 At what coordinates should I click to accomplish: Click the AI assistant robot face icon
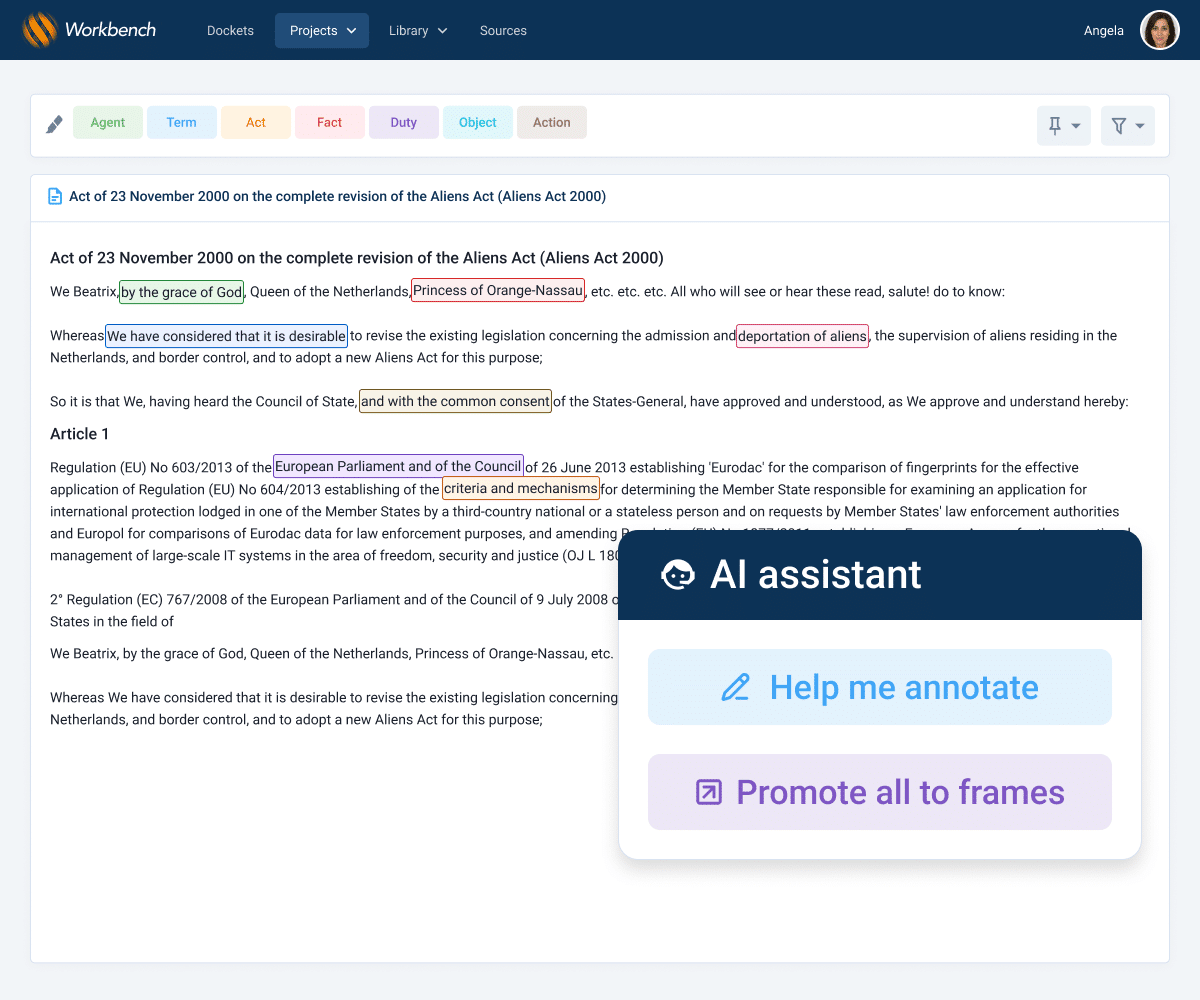678,575
